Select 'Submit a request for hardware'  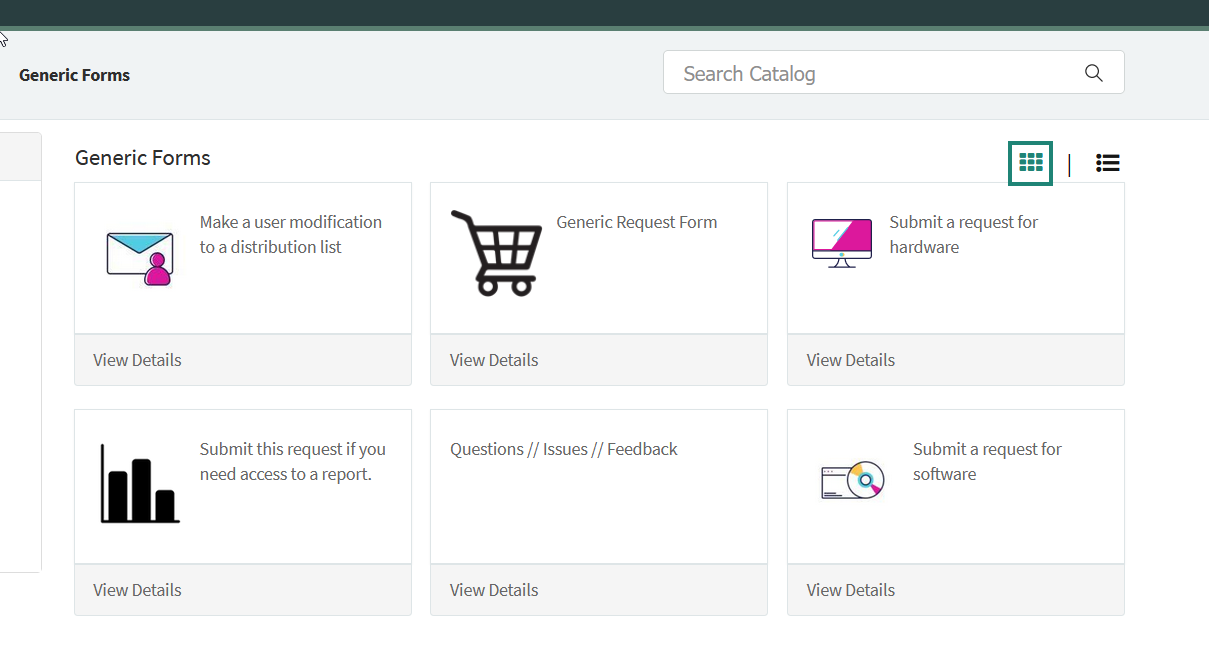tap(963, 234)
